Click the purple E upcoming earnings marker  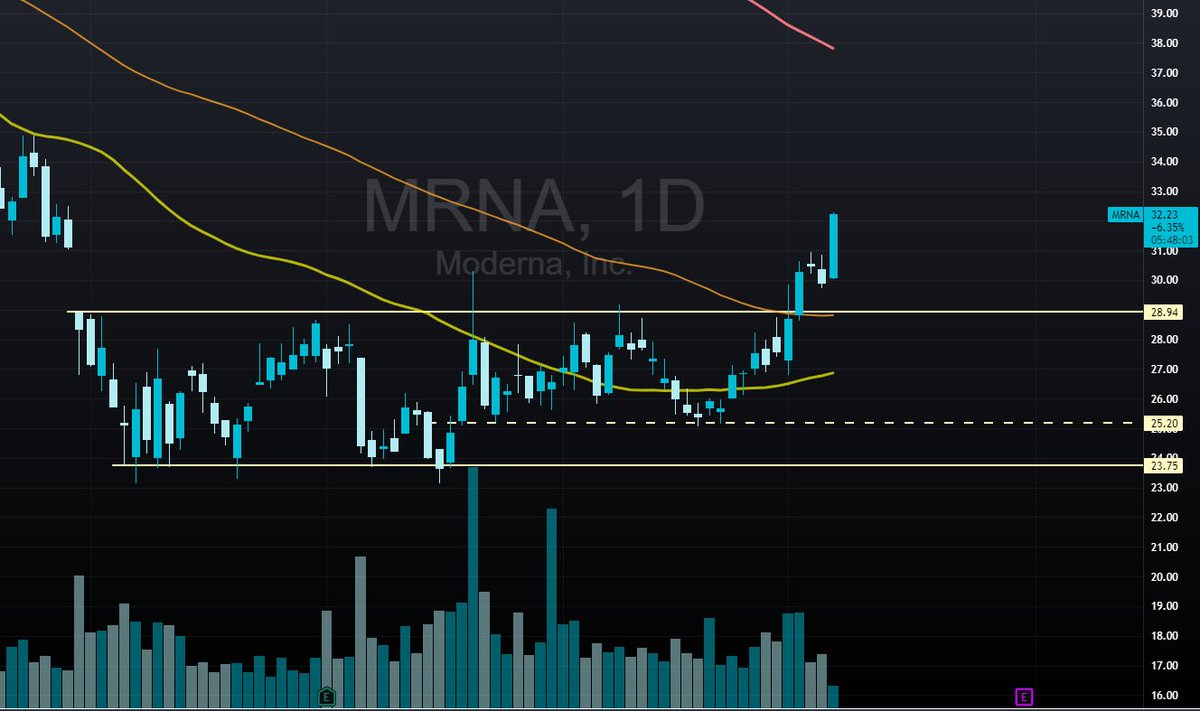[x=1023, y=695]
